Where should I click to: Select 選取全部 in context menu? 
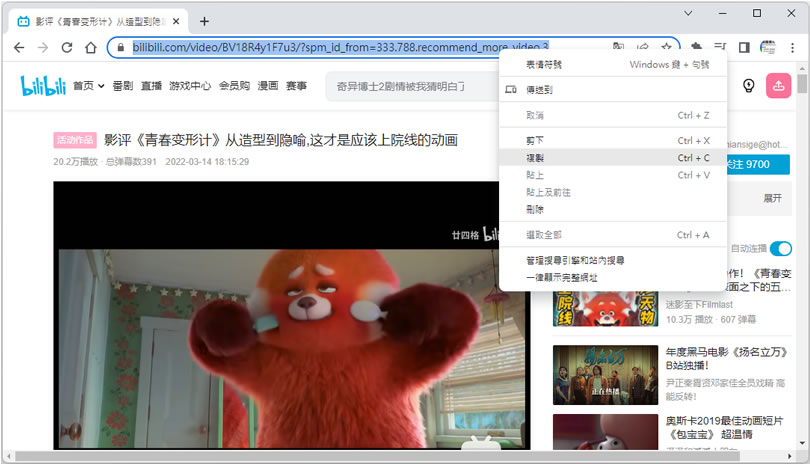[613, 235]
